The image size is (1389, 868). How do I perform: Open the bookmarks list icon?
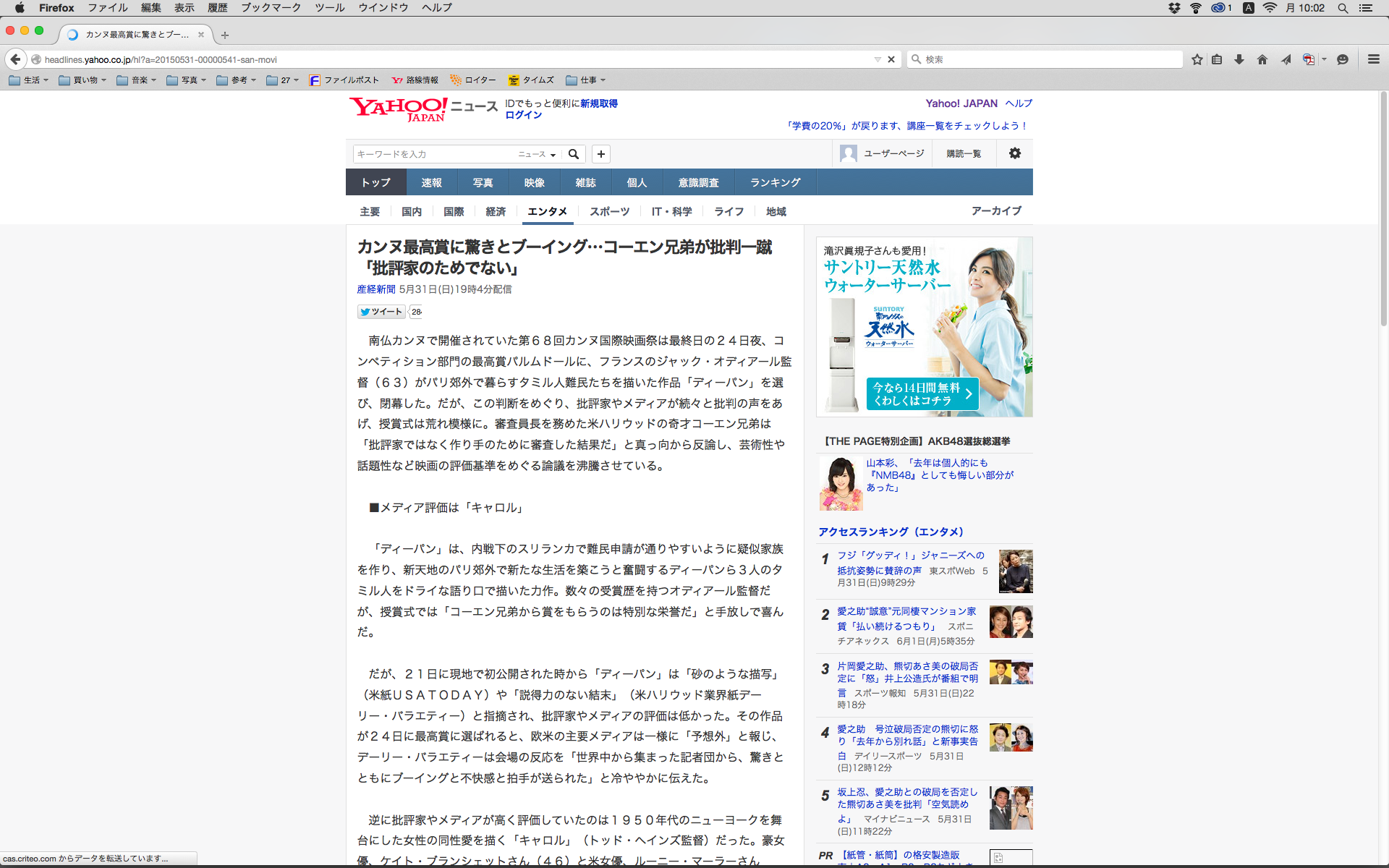click(1217, 59)
